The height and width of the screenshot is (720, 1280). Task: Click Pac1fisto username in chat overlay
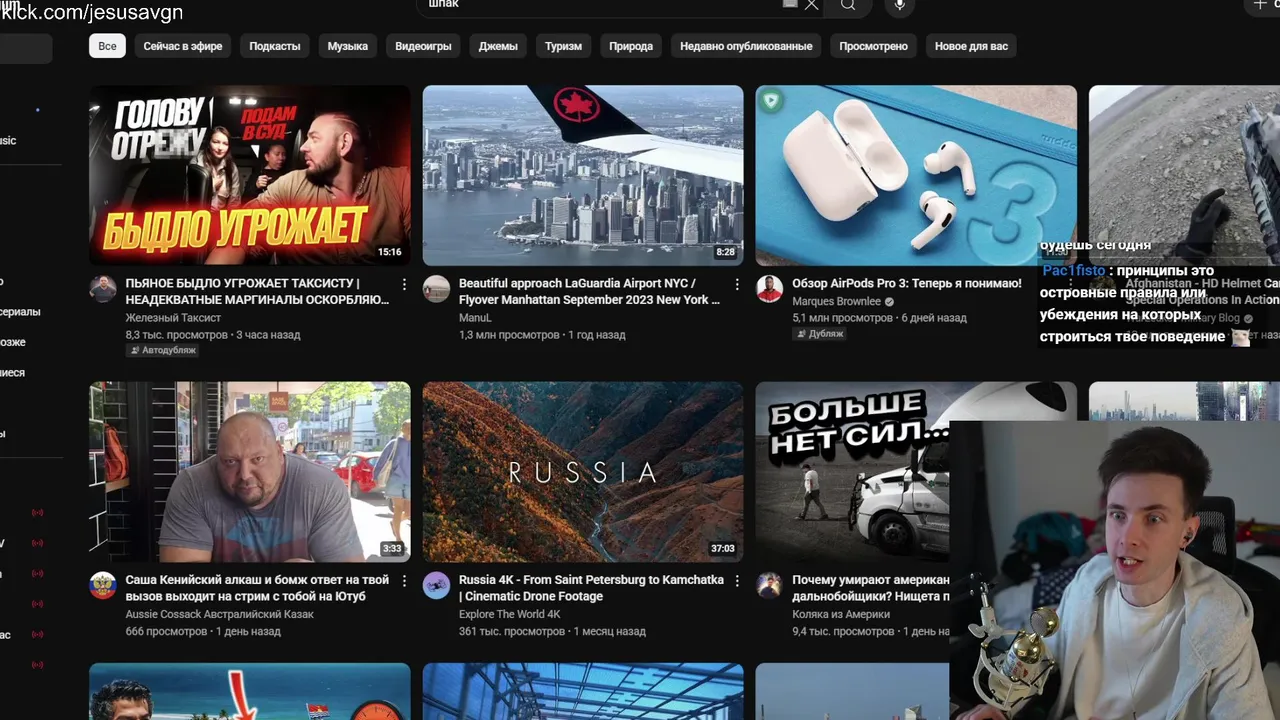click(x=1073, y=270)
